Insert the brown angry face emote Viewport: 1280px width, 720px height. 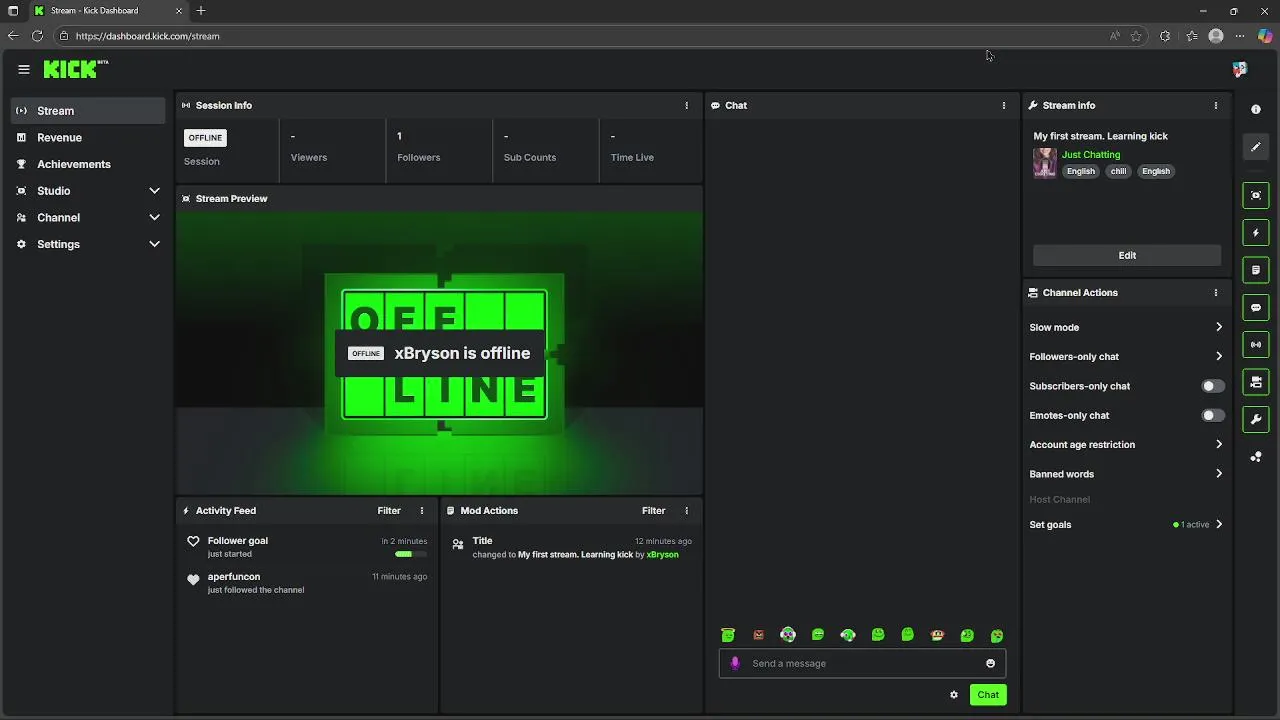(758, 635)
